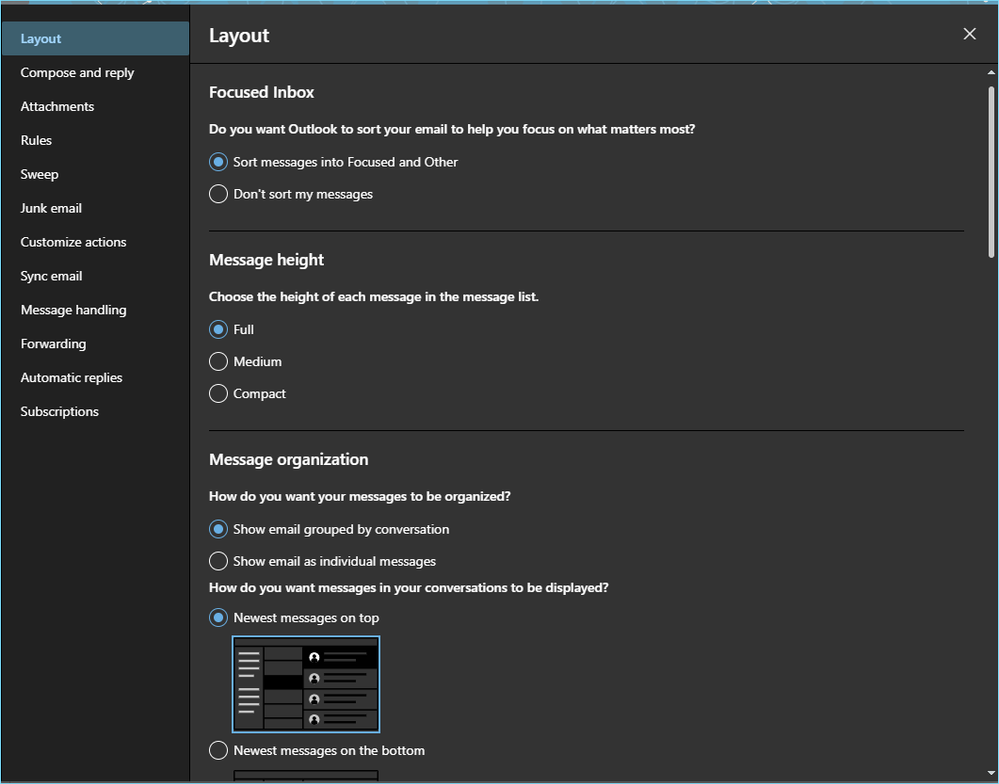This screenshot has height=784, width=999.
Task: Go to Forwarding settings
Action: pos(95,344)
